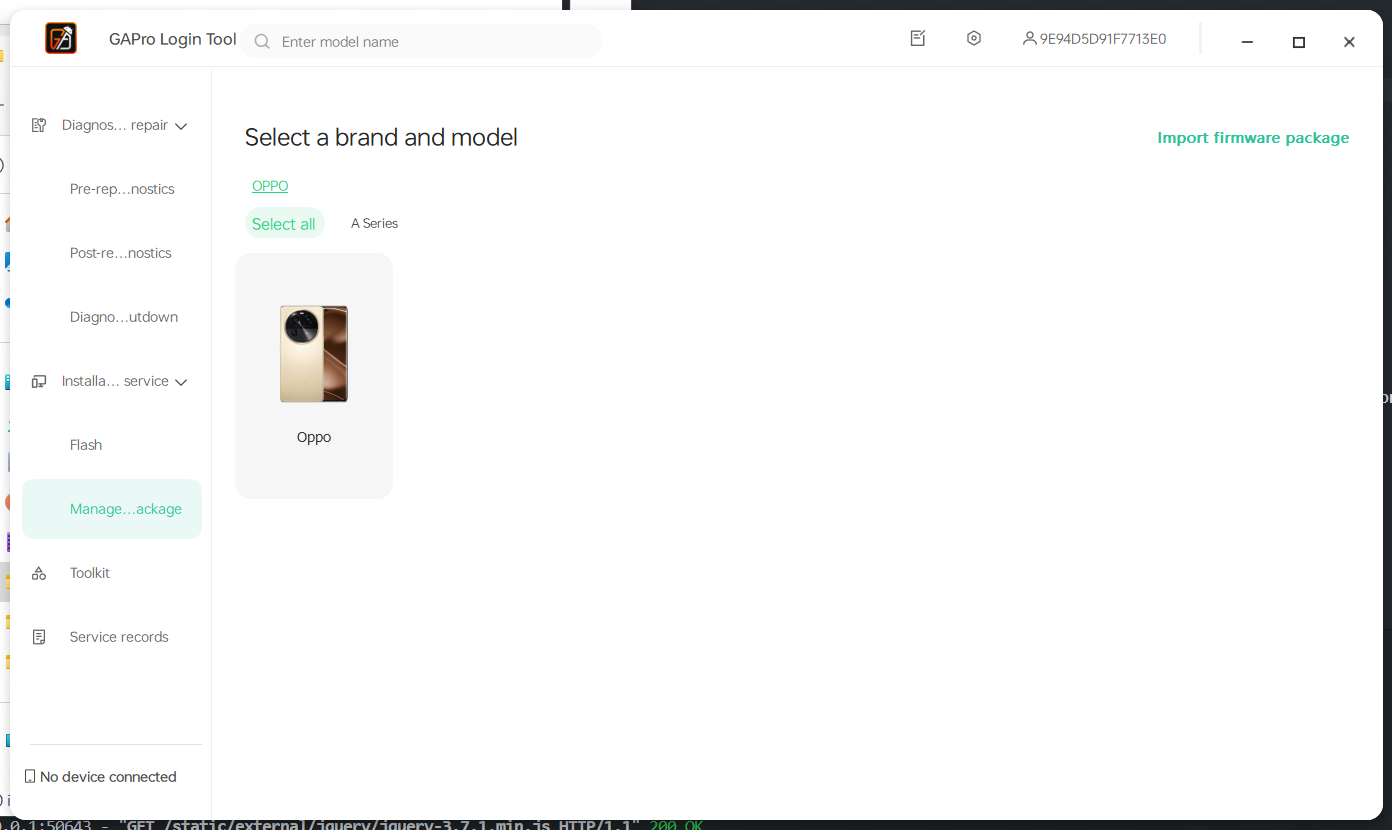Click the OPPO brand link
Screen dimensions: 1392x830
270,186
